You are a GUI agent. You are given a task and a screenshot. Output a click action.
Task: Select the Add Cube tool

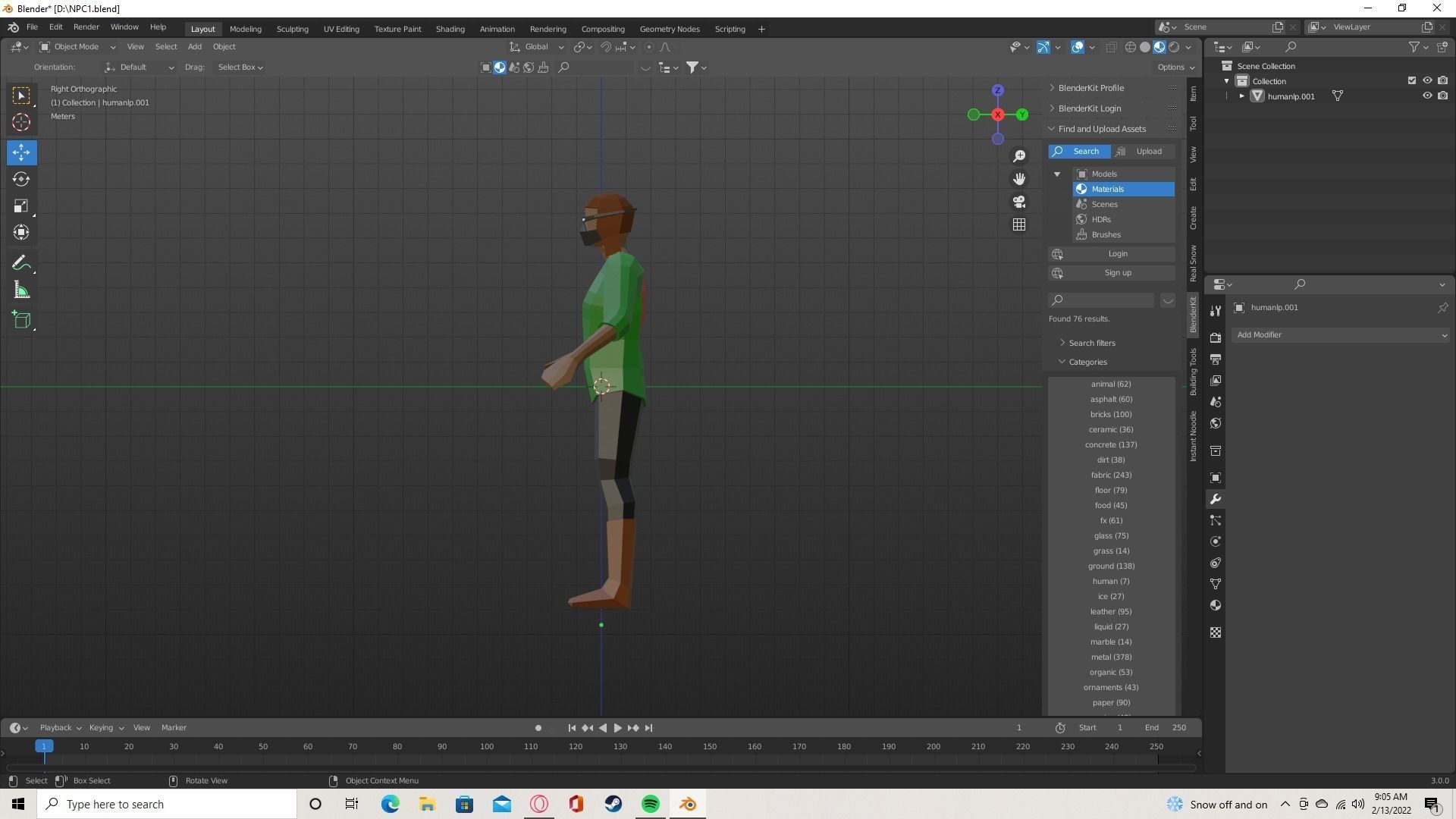tap(21, 320)
